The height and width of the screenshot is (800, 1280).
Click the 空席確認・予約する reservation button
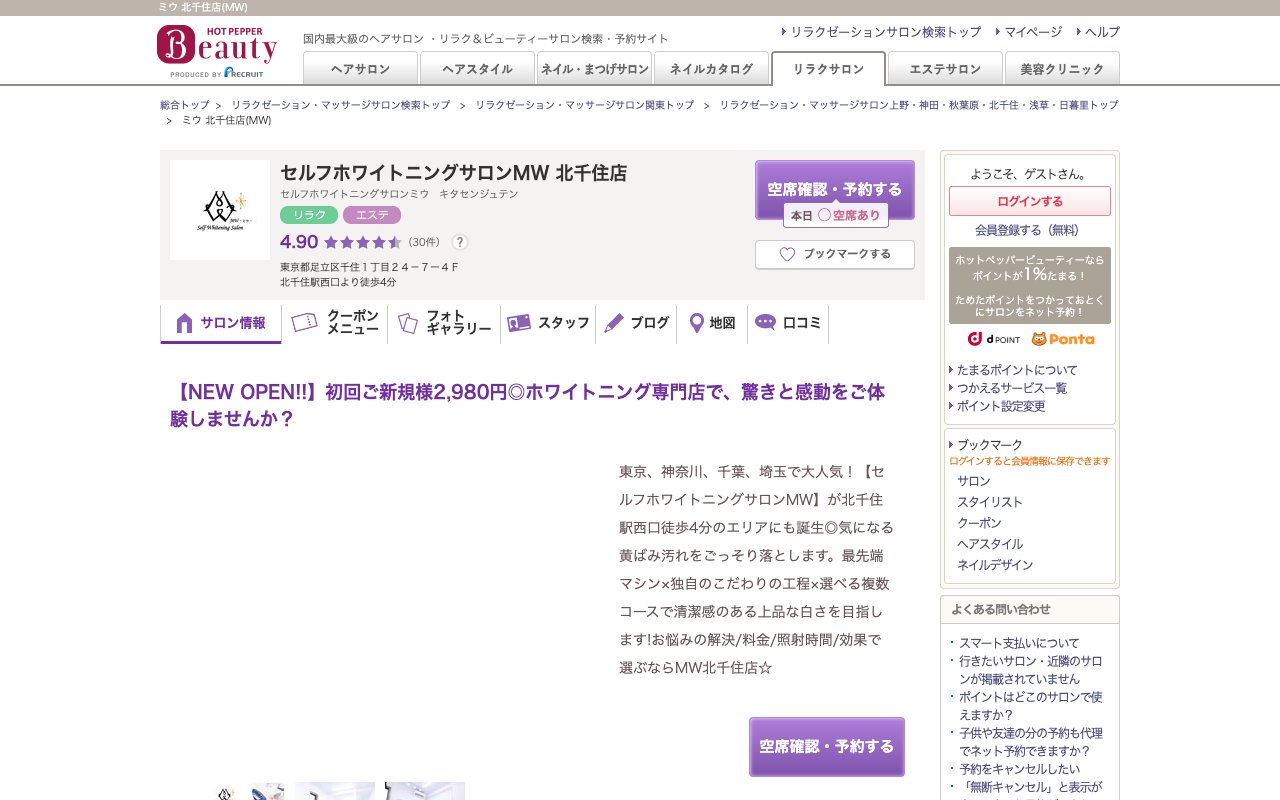click(835, 188)
